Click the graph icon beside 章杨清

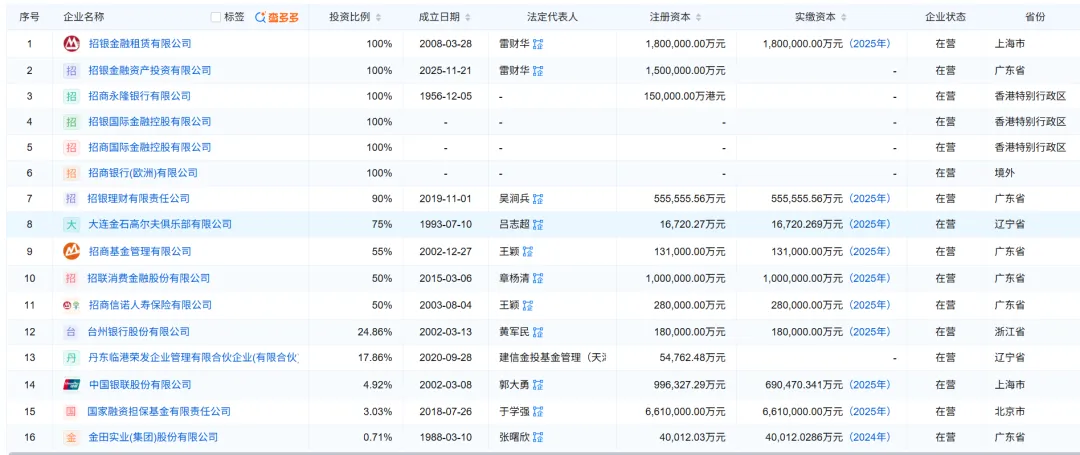[538, 278]
